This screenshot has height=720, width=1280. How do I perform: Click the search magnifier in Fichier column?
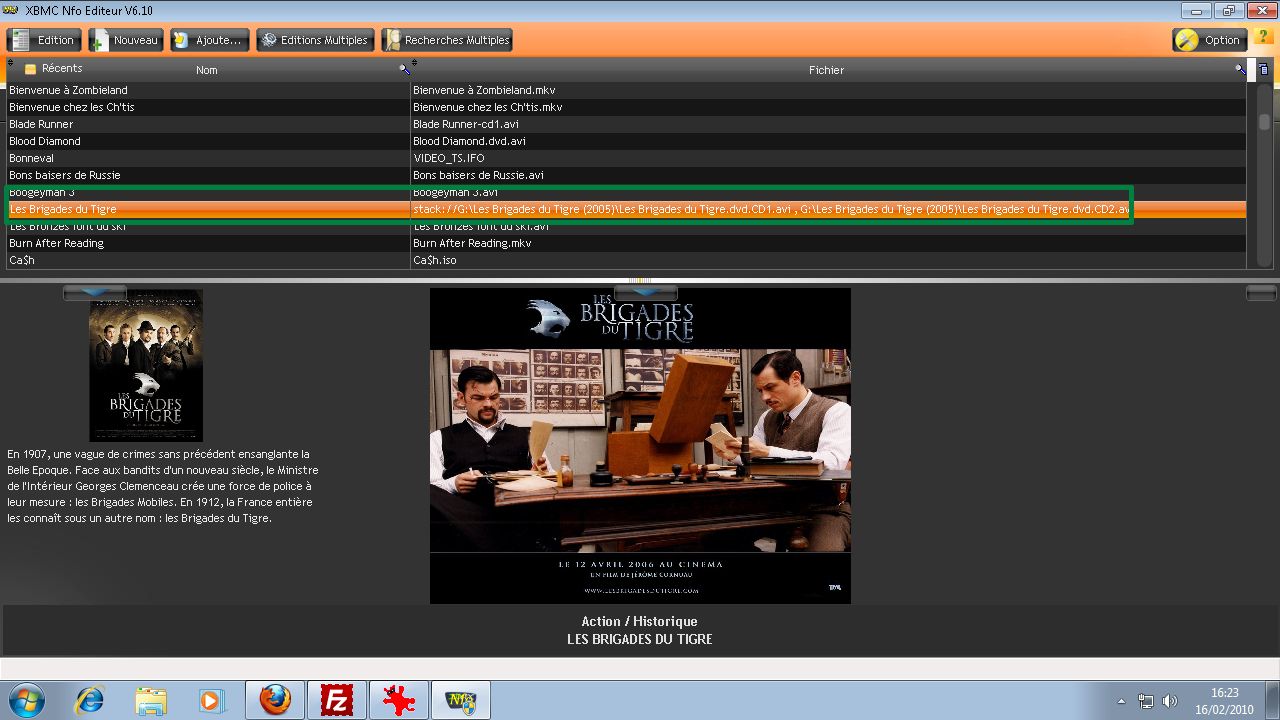coord(1240,69)
